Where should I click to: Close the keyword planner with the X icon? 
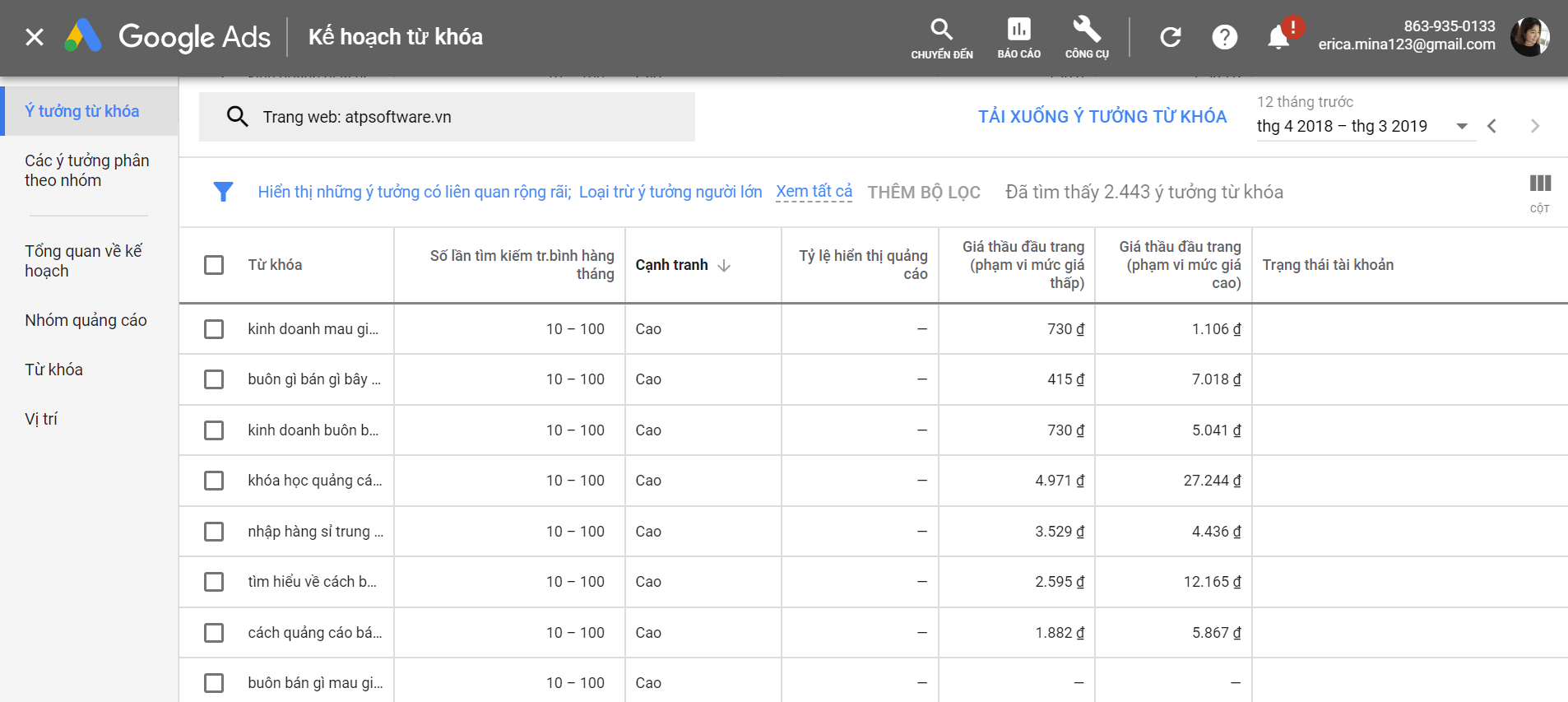tap(35, 37)
